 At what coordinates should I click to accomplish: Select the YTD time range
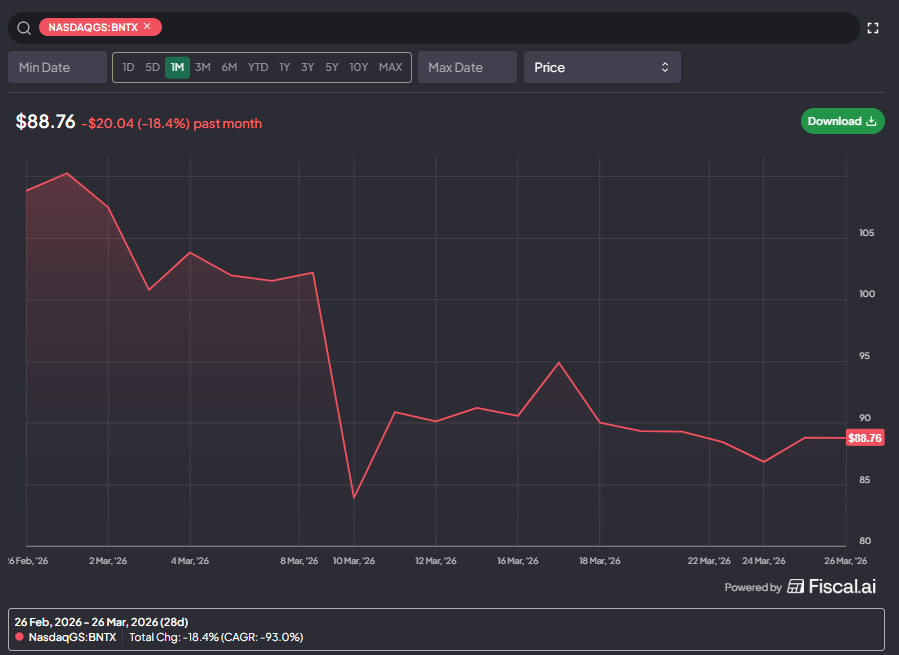(258, 67)
